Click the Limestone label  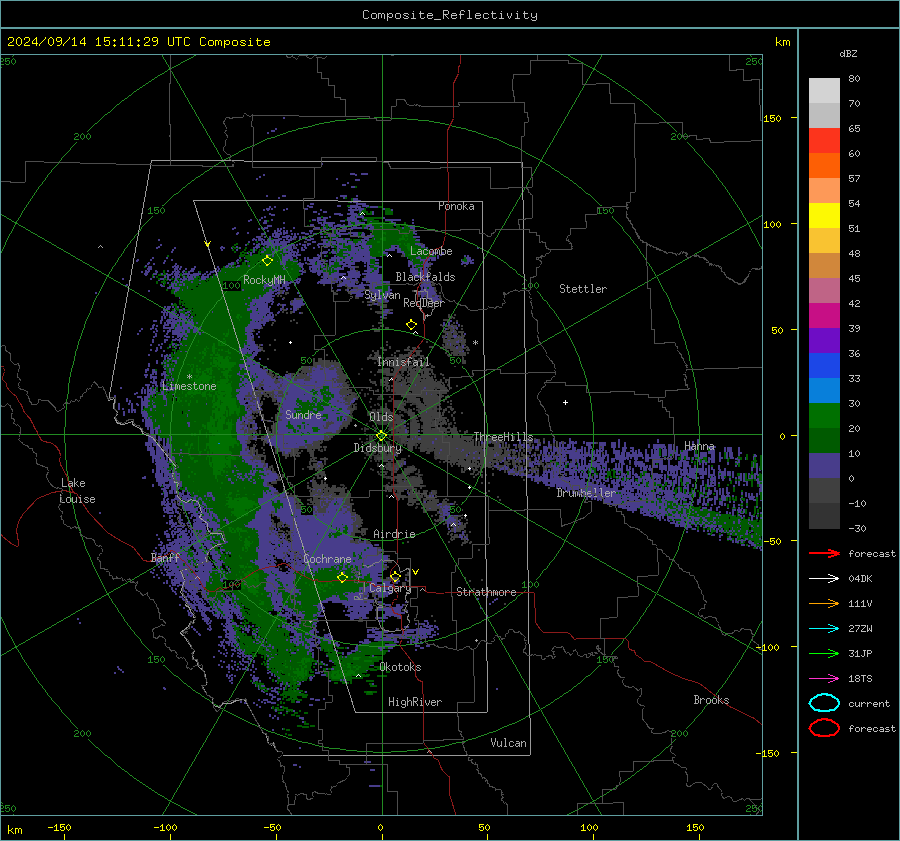189,386
